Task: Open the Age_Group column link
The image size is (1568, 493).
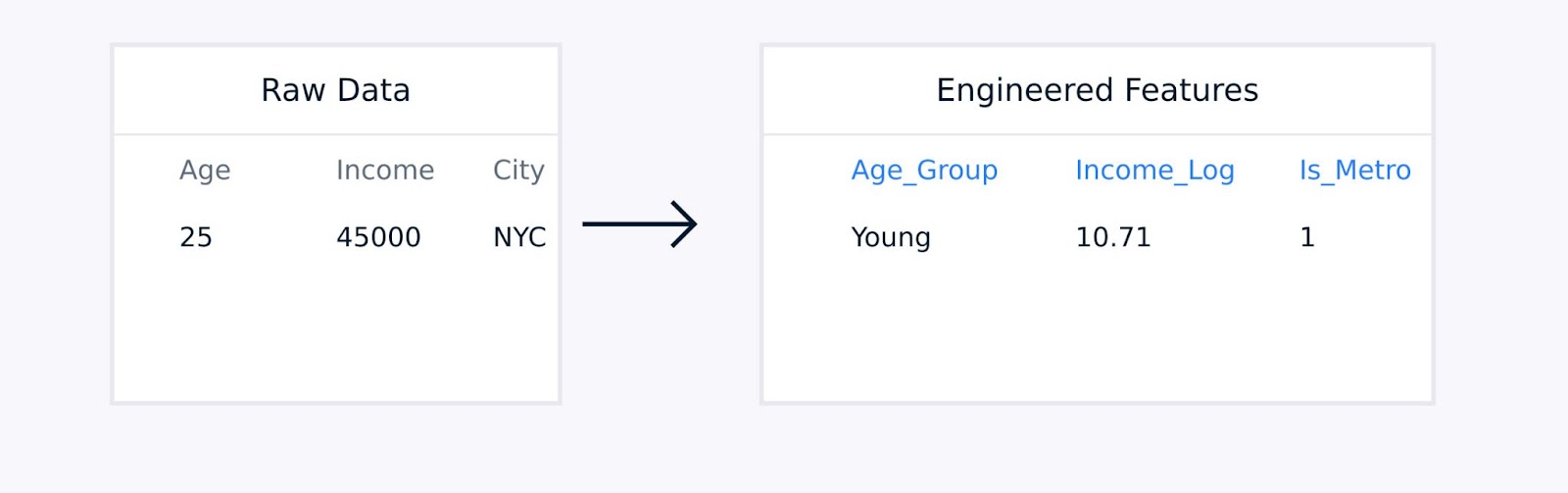Action: pos(924,171)
